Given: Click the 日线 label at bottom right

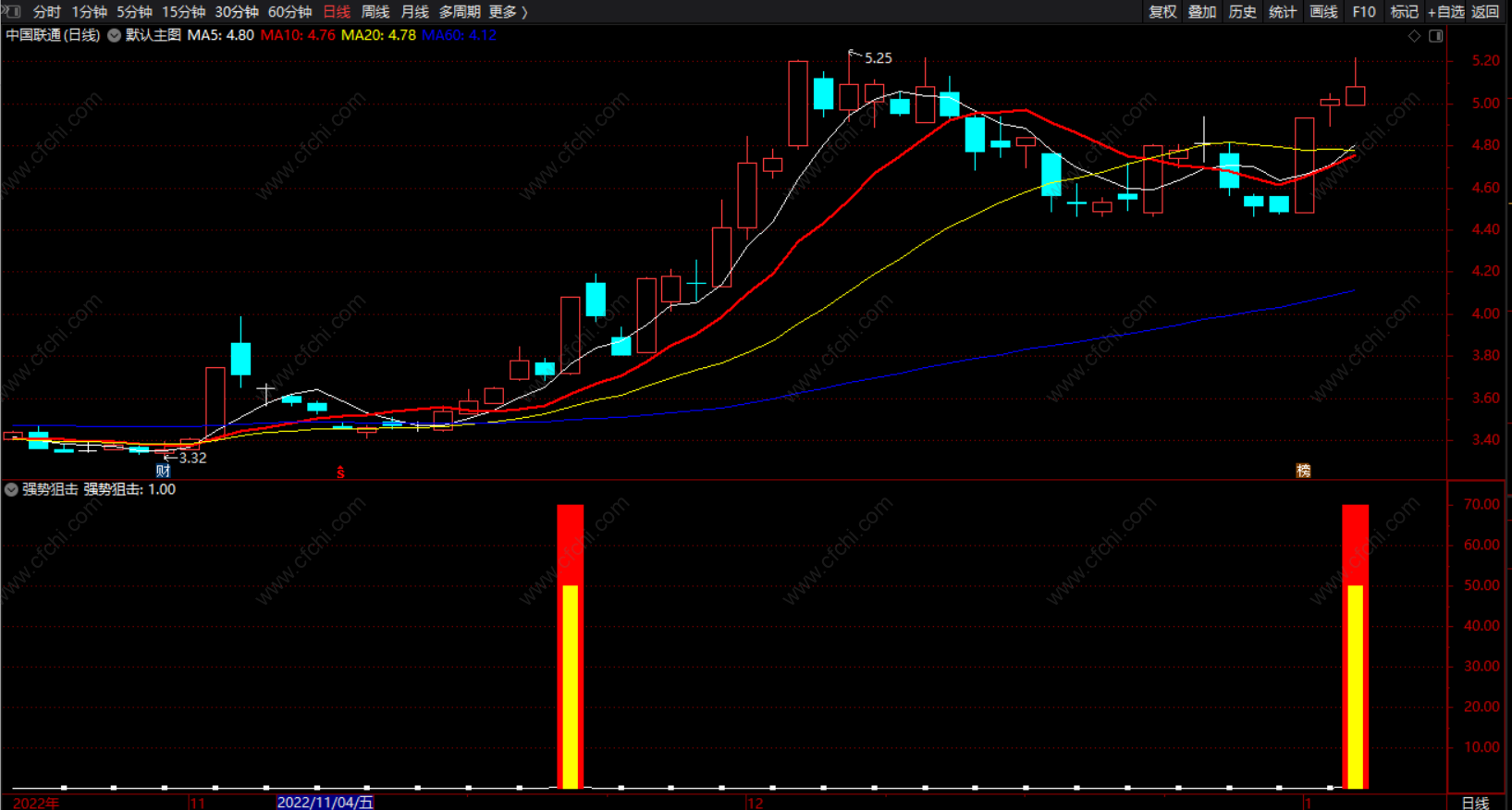Looking at the screenshot, I should click(x=1475, y=803).
